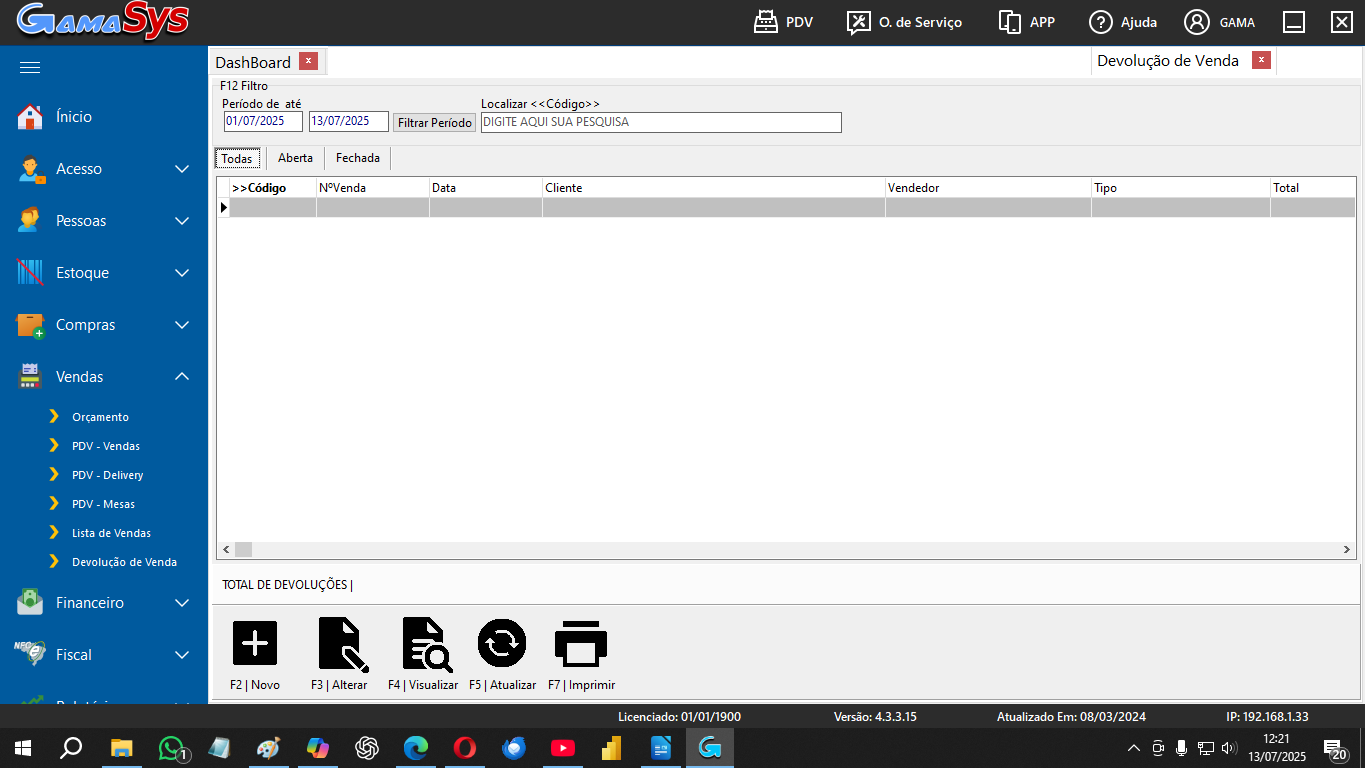
Task: Switch to the Aberta tab
Action: pyautogui.click(x=295, y=158)
